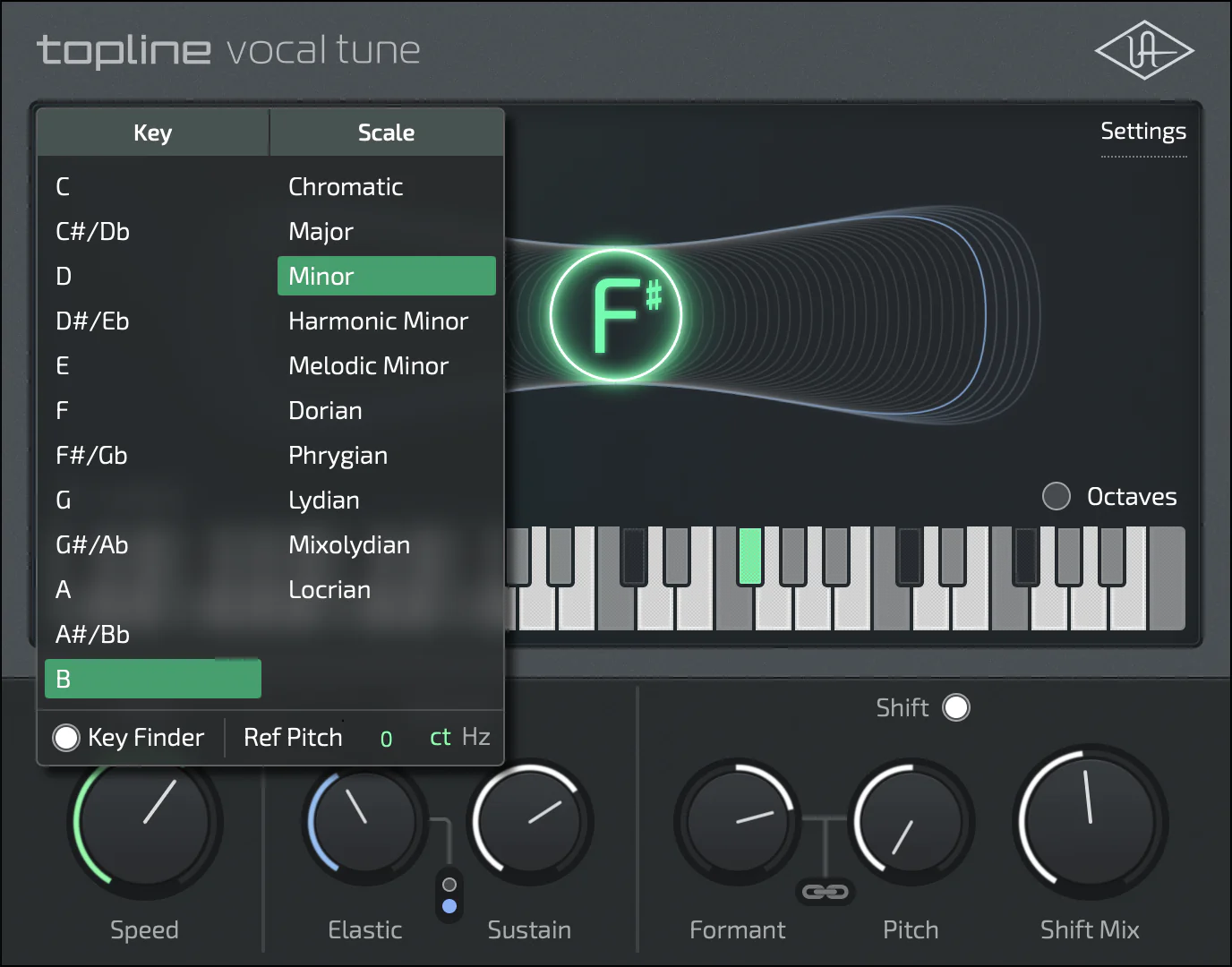Toggle the Key Finder switch
The width and height of the screenshot is (1232, 967).
(66, 737)
